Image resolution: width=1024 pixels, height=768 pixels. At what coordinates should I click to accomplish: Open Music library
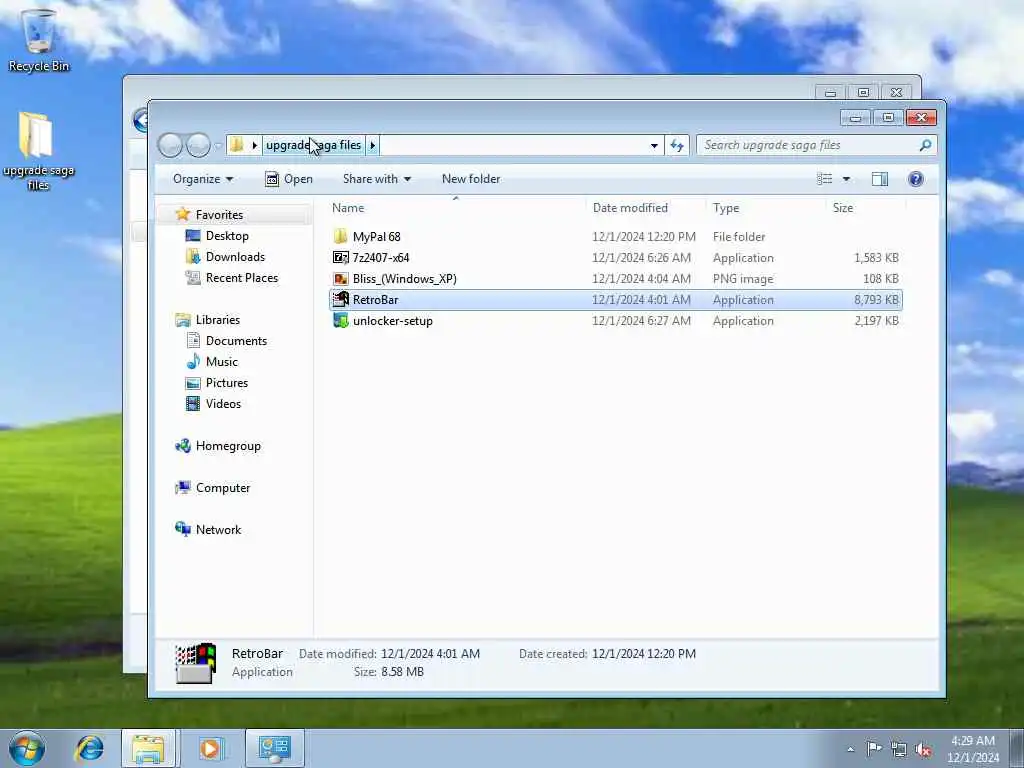221,362
